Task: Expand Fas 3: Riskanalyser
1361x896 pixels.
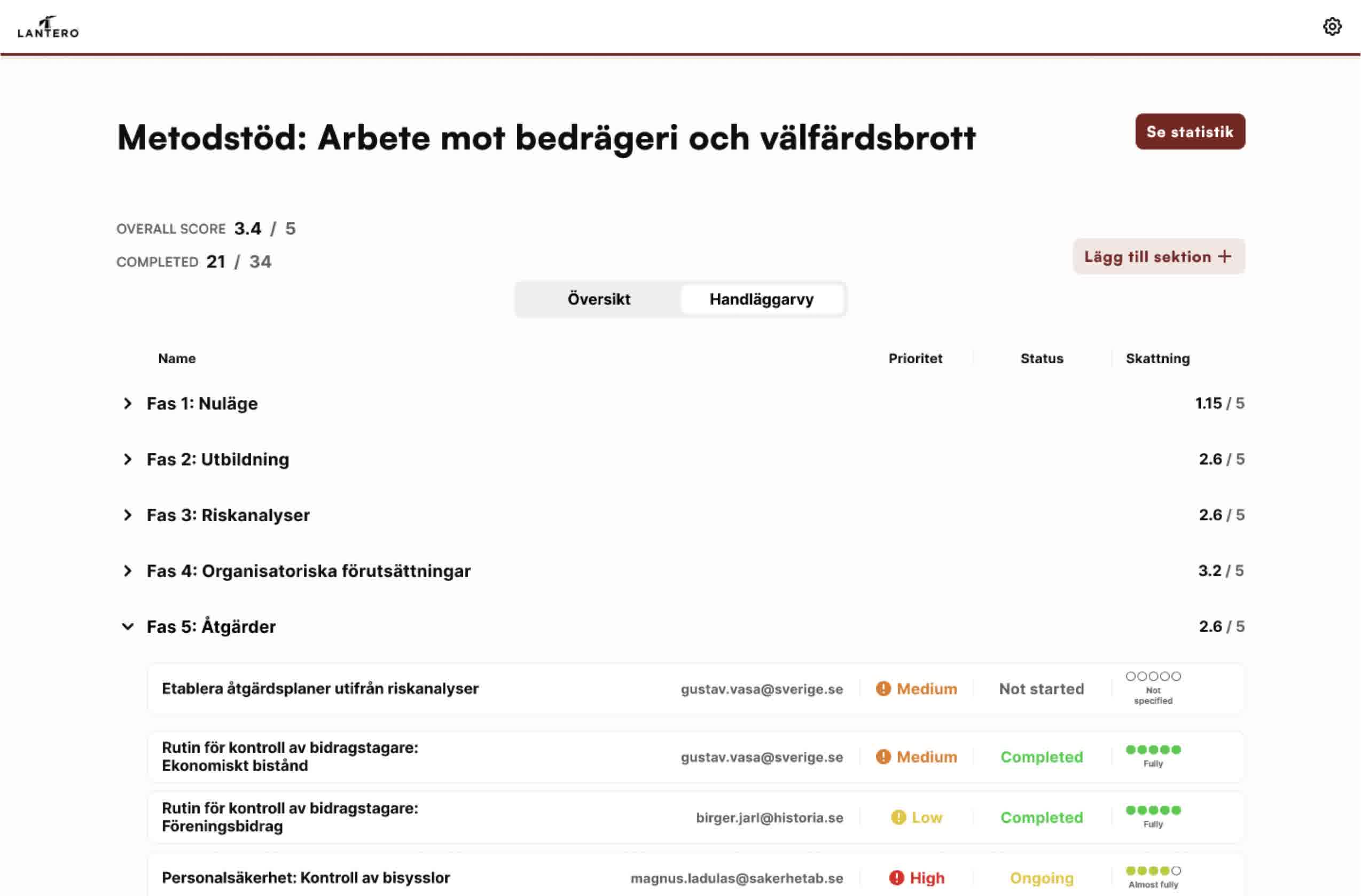Action: click(127, 515)
